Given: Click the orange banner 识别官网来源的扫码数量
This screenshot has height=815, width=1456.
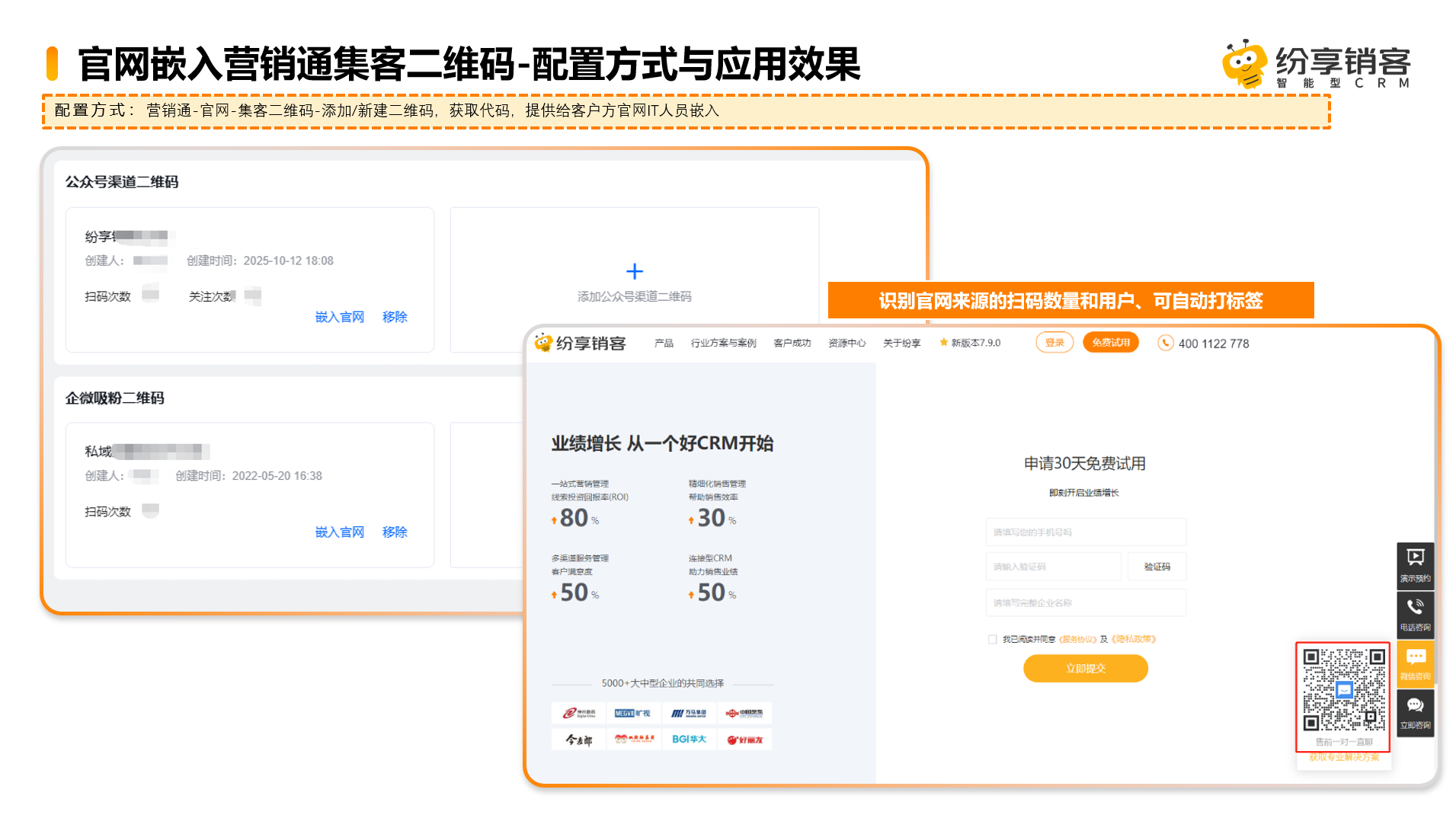Looking at the screenshot, I should click(x=1070, y=300).
